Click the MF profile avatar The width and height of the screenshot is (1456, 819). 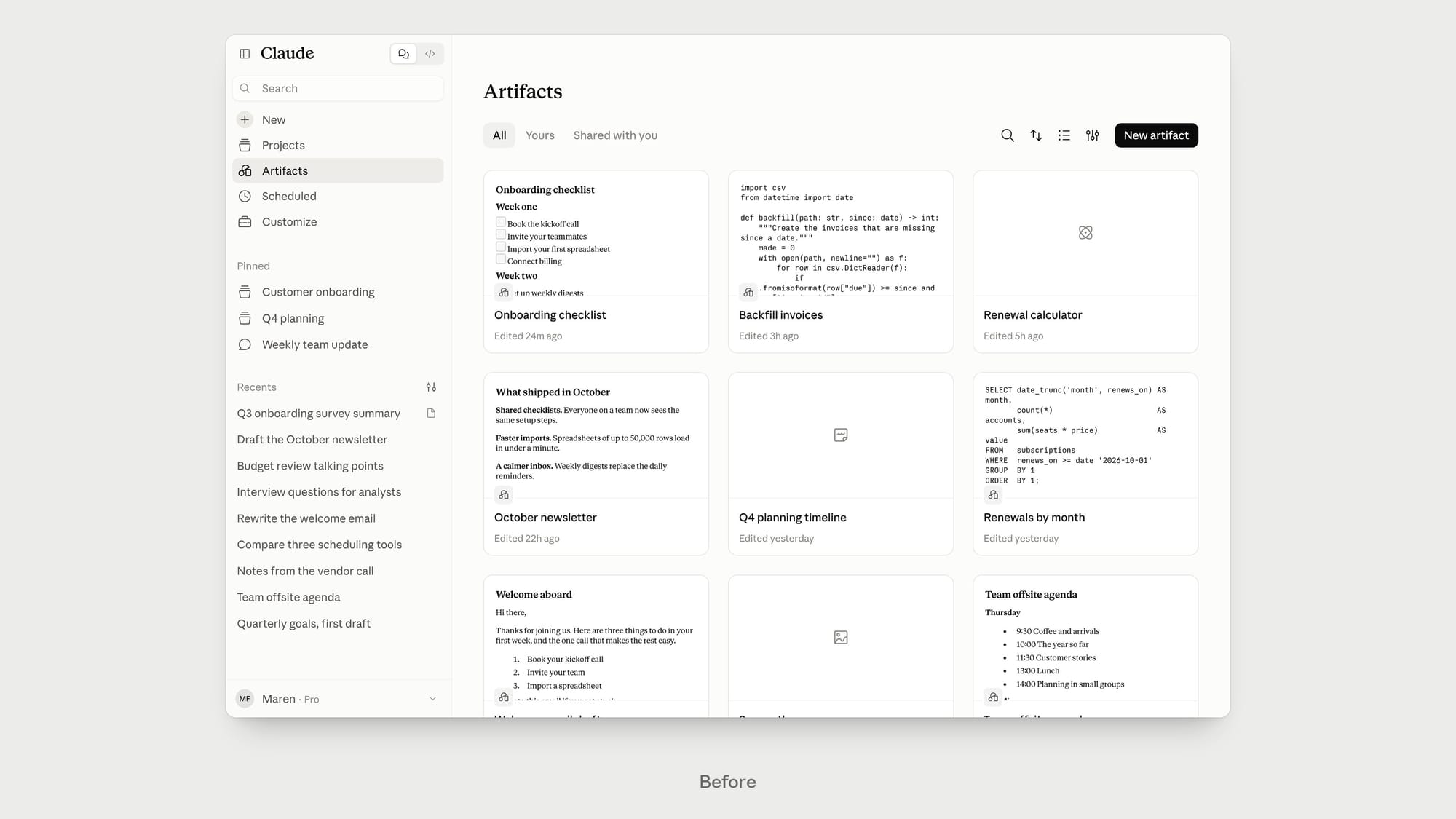245,699
